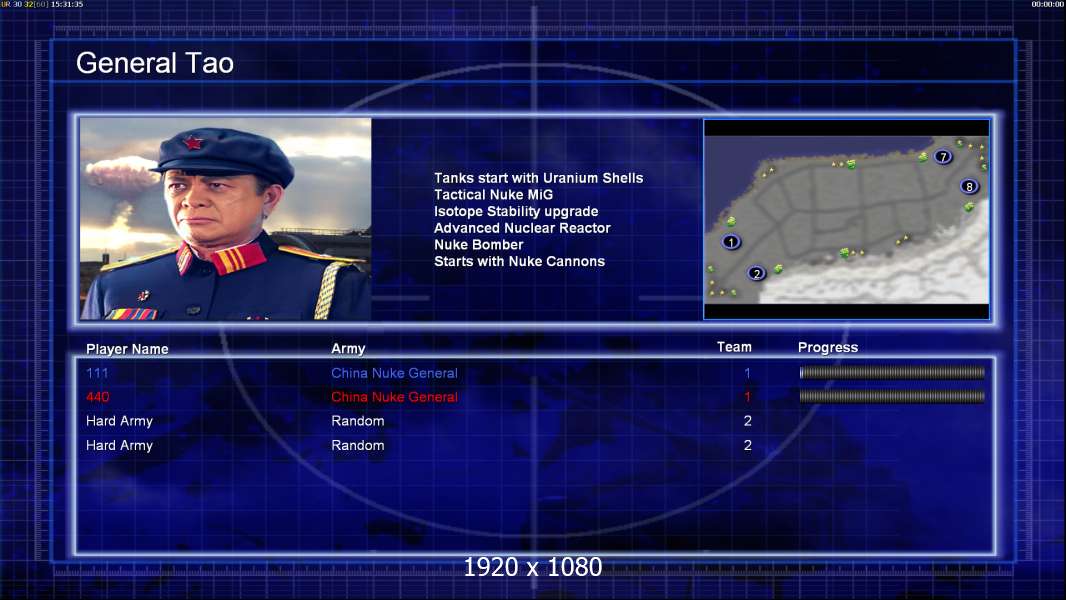Select start position marker 7 on the minimap
Image resolution: width=1066 pixels, height=600 pixels.
click(x=942, y=156)
